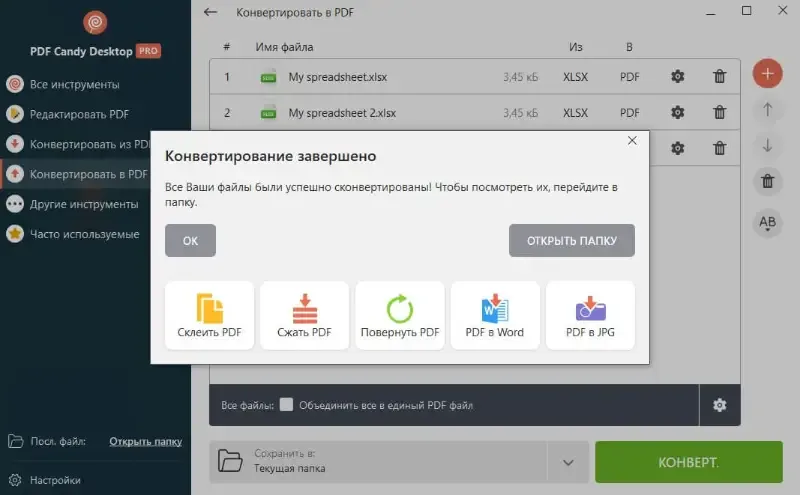Click the ОТКРЫТЬ ПАПКУ button

click(571, 240)
